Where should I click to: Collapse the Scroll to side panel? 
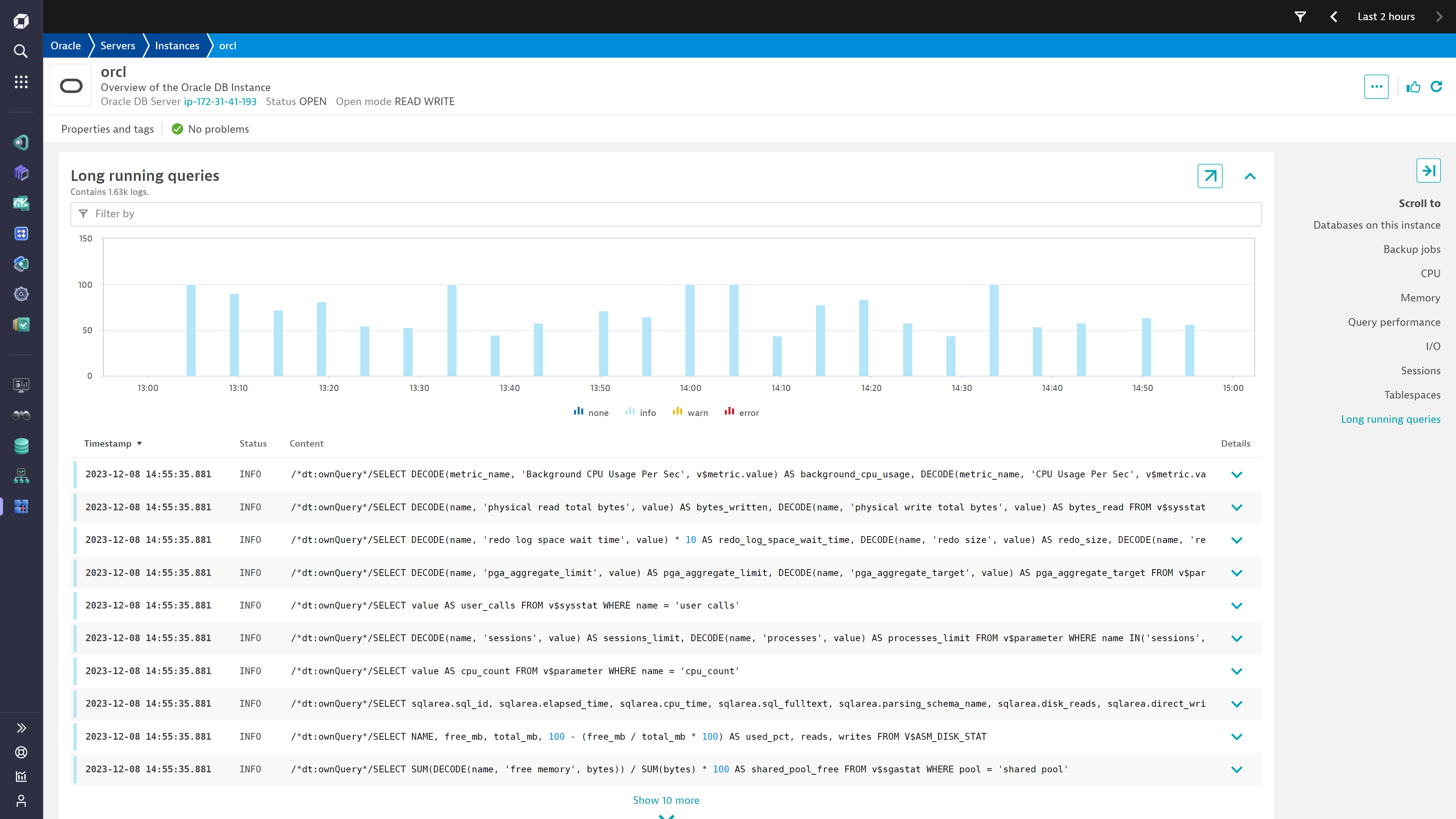point(1428,171)
